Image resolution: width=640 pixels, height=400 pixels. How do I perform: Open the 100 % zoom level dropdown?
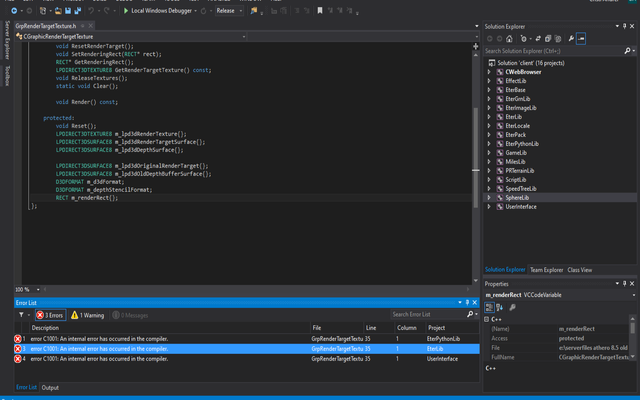pyautogui.click(x=38, y=289)
